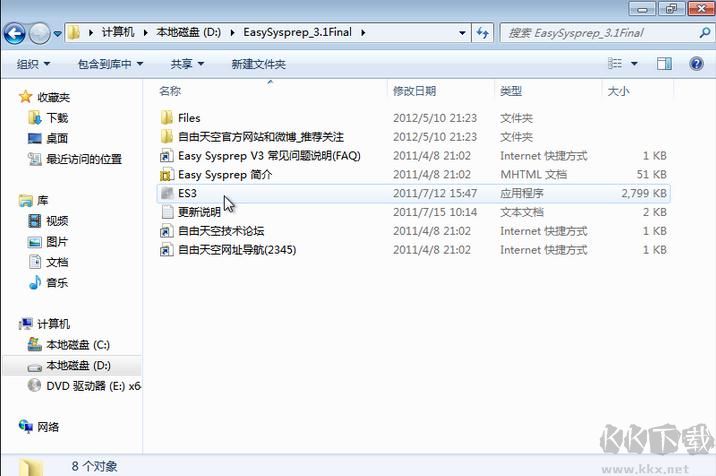Viewport: 716px width, 476px height.
Task: Open 本地磁盘 (C:) in navigation pane
Action: pyautogui.click(x=78, y=344)
